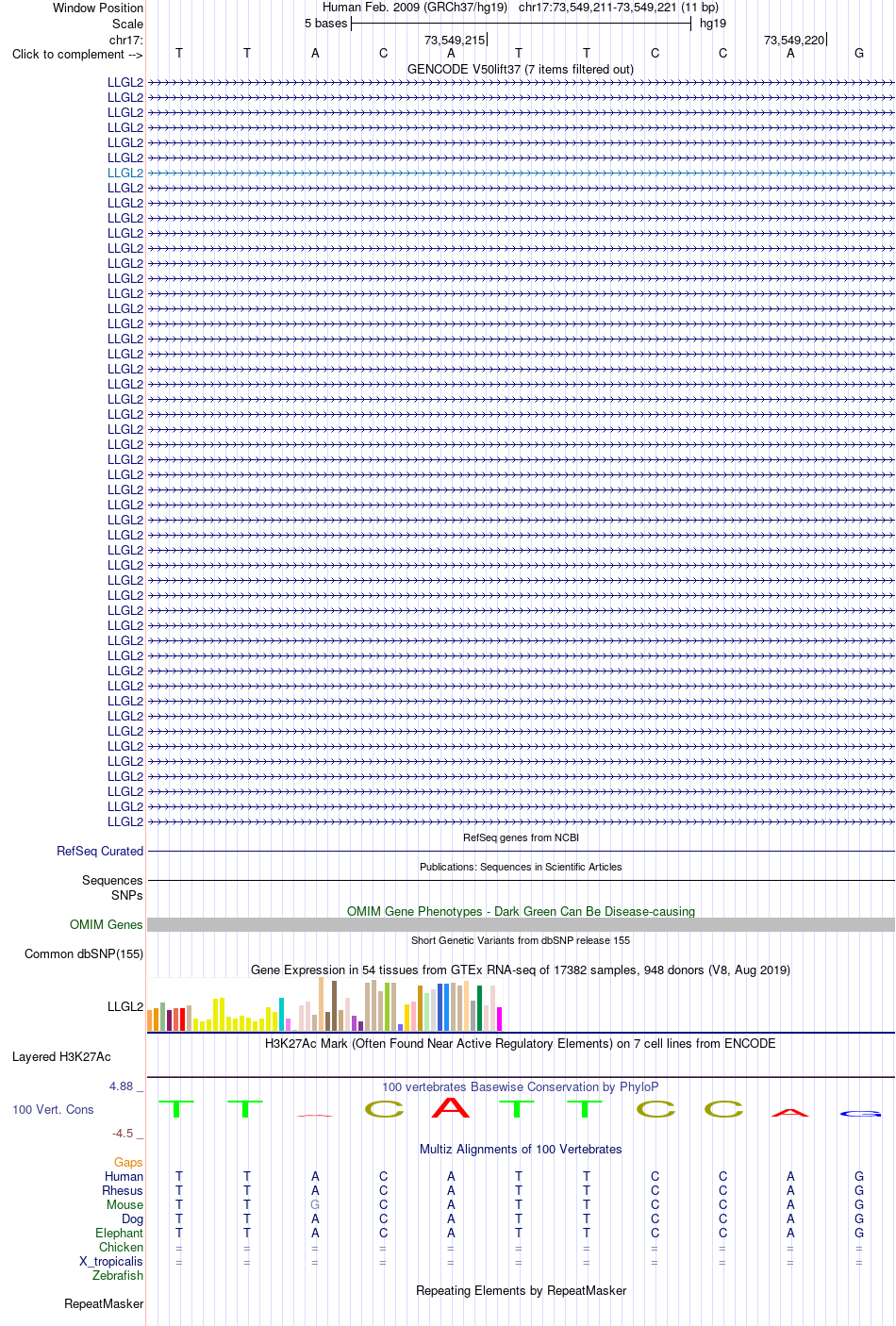The height and width of the screenshot is (1326, 896).
Task: Click the gray OMIM Genes item bar
Action: click(x=521, y=925)
